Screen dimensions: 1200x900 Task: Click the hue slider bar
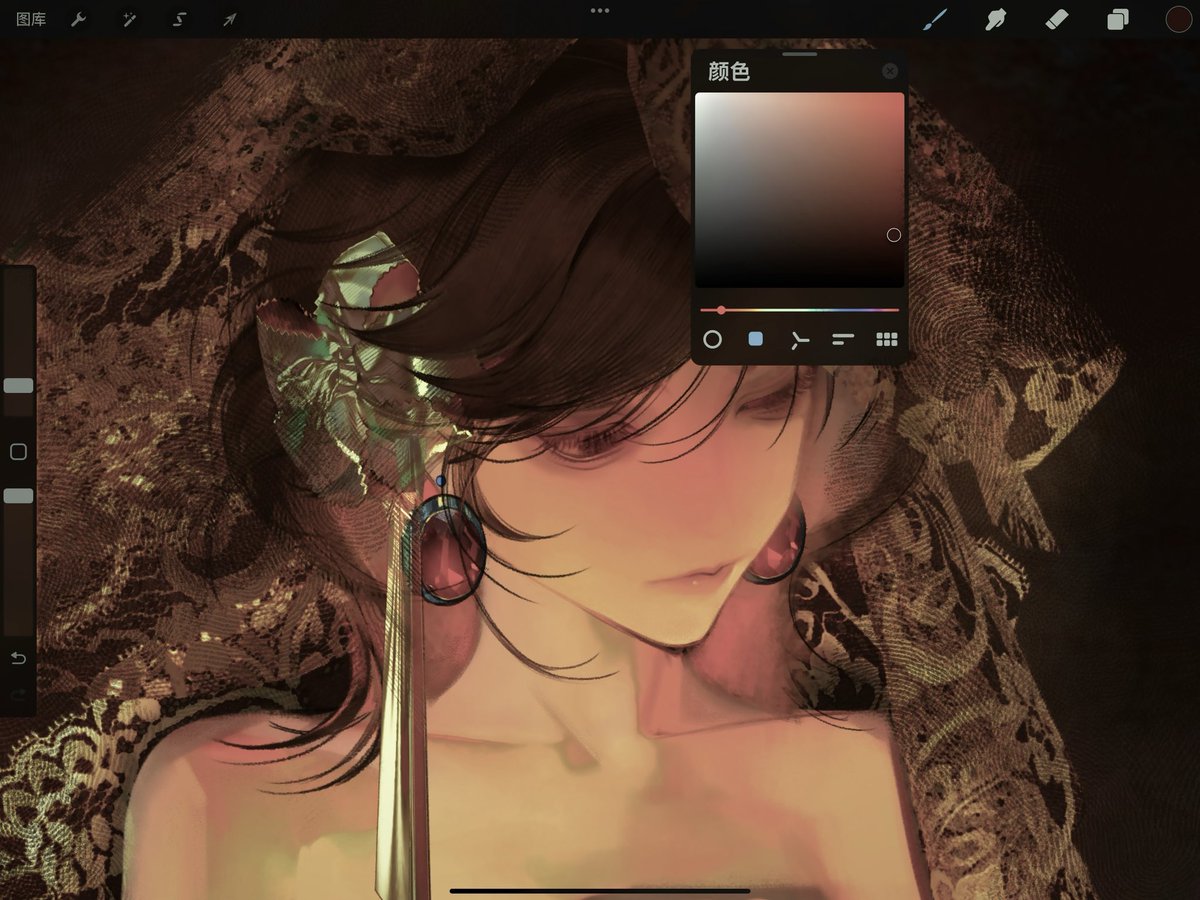799,310
